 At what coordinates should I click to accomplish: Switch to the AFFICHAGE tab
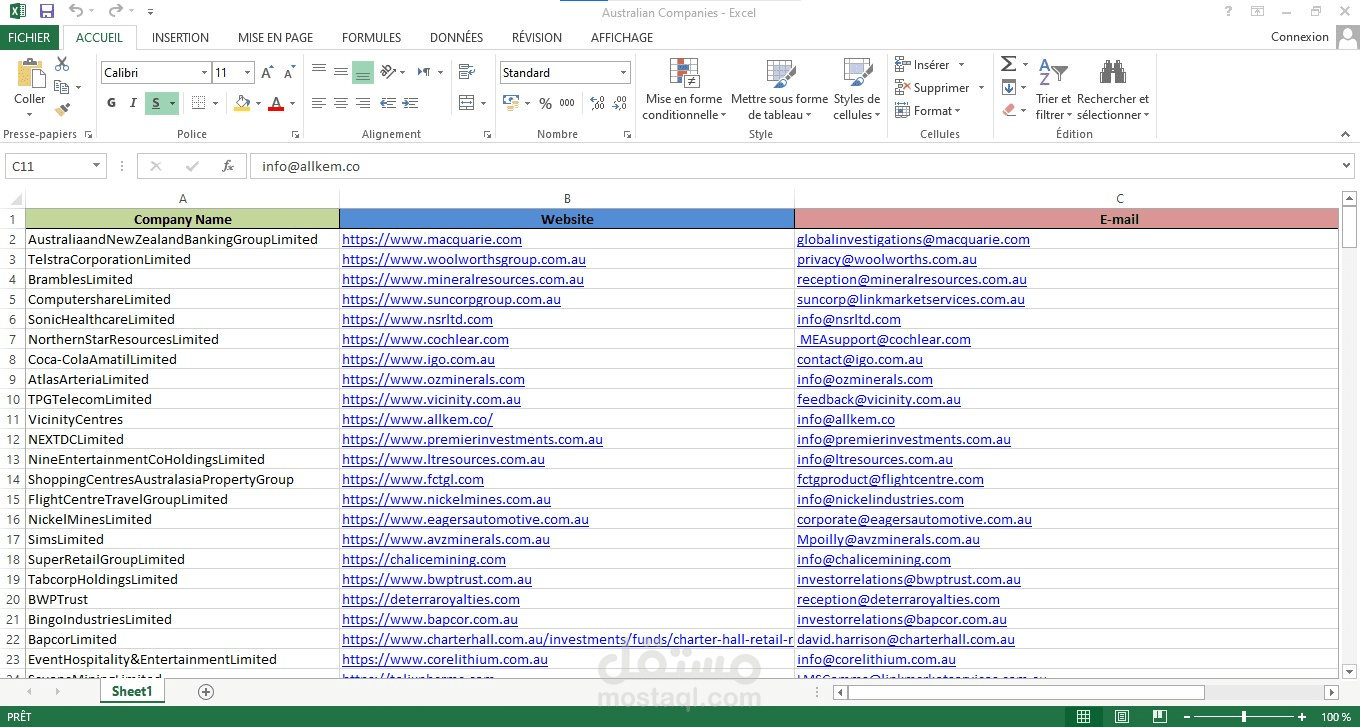tap(621, 37)
